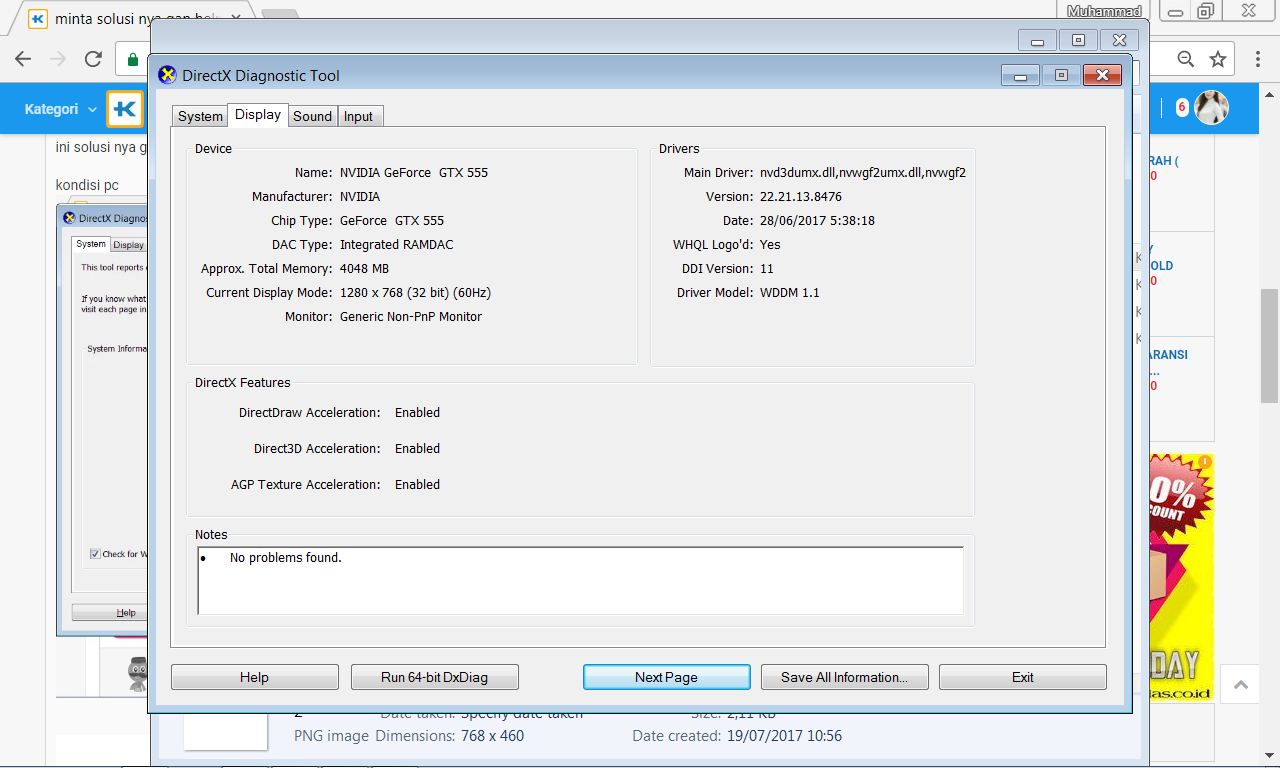Reload the Kaskus page in Chrome
This screenshot has width=1280, height=768.
[x=93, y=59]
